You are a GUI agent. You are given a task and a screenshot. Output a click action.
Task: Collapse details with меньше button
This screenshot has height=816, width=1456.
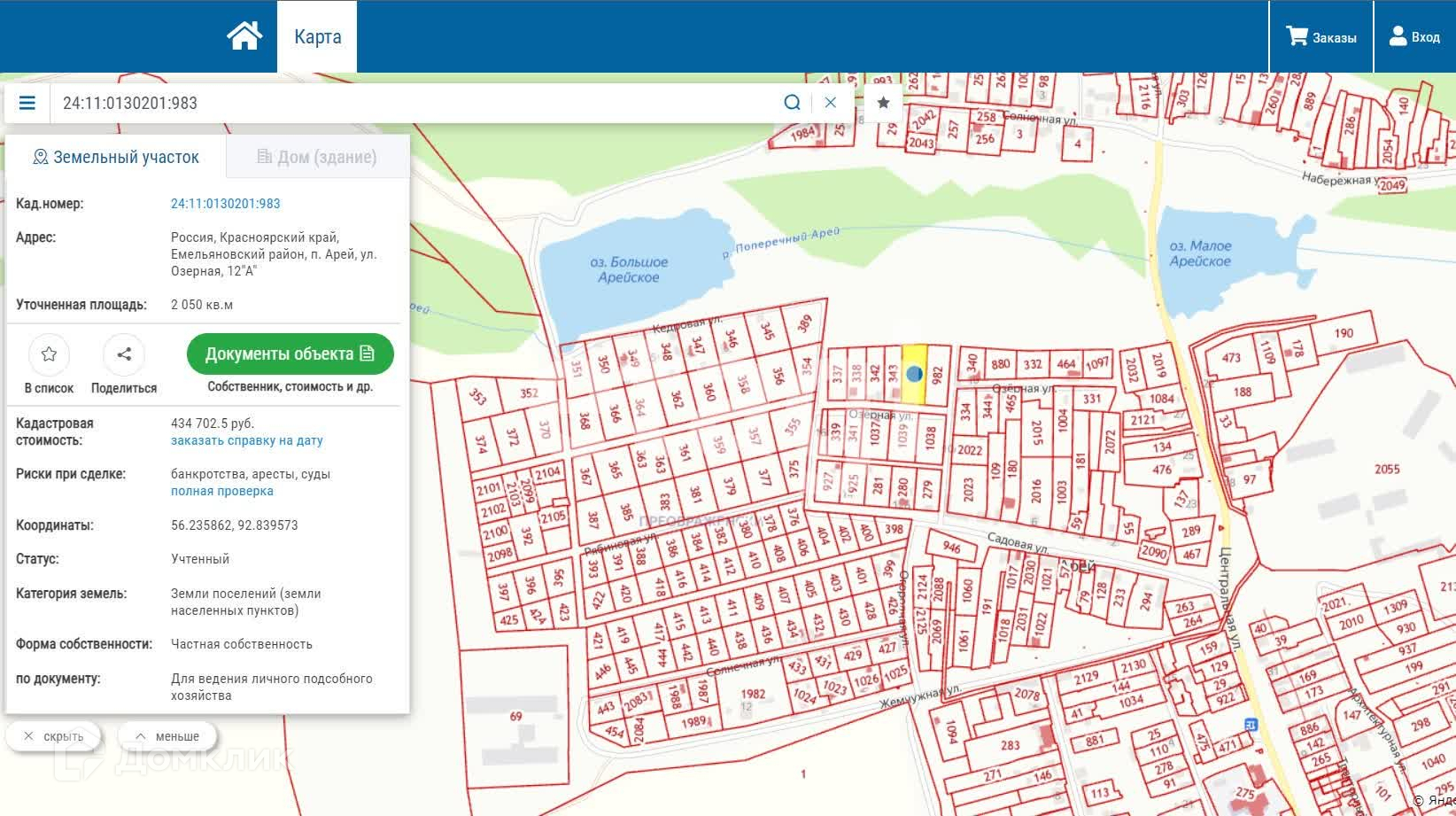pyautogui.click(x=167, y=736)
